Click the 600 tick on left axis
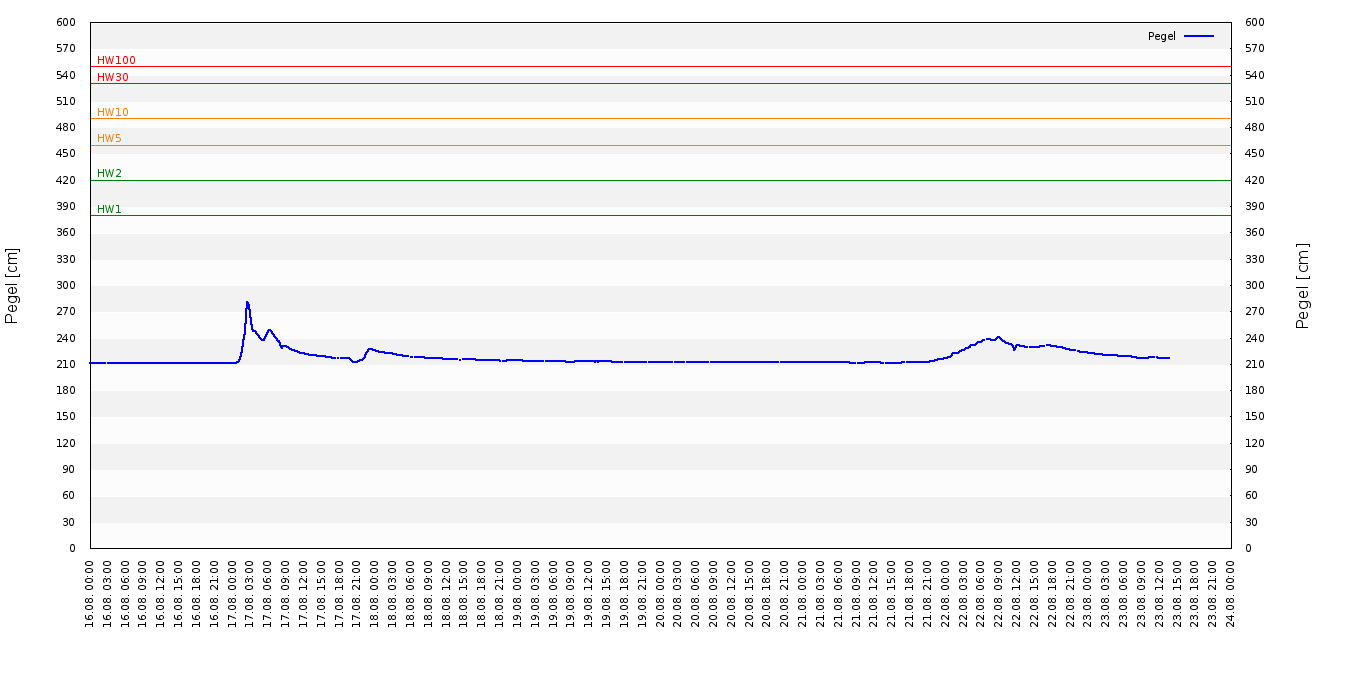1350x700 pixels. pyautogui.click(x=66, y=22)
